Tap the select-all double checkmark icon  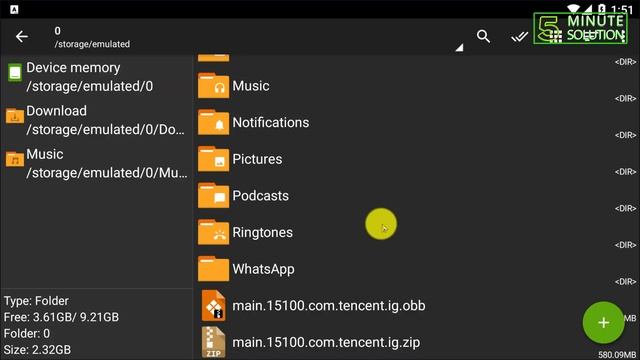pyautogui.click(x=519, y=38)
